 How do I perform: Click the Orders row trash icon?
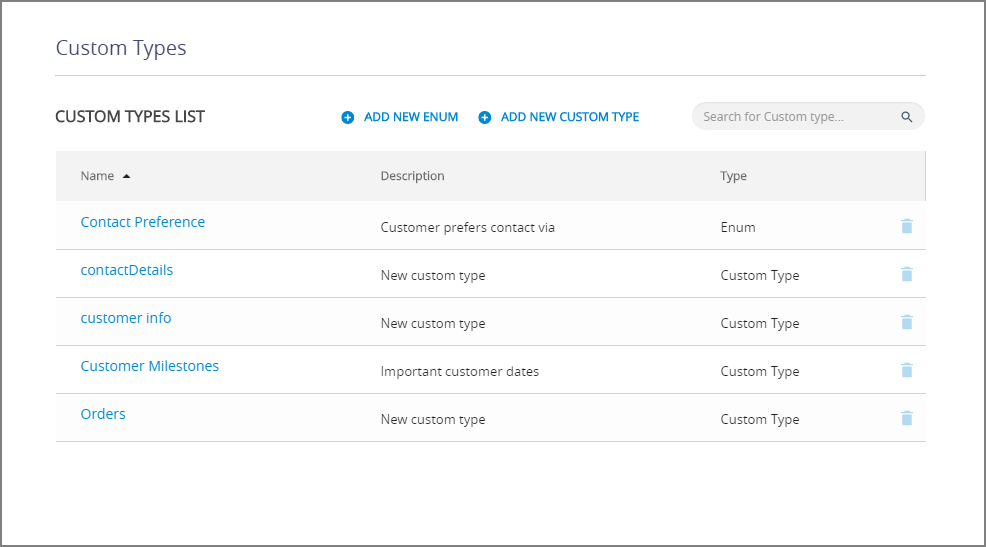click(x=906, y=418)
